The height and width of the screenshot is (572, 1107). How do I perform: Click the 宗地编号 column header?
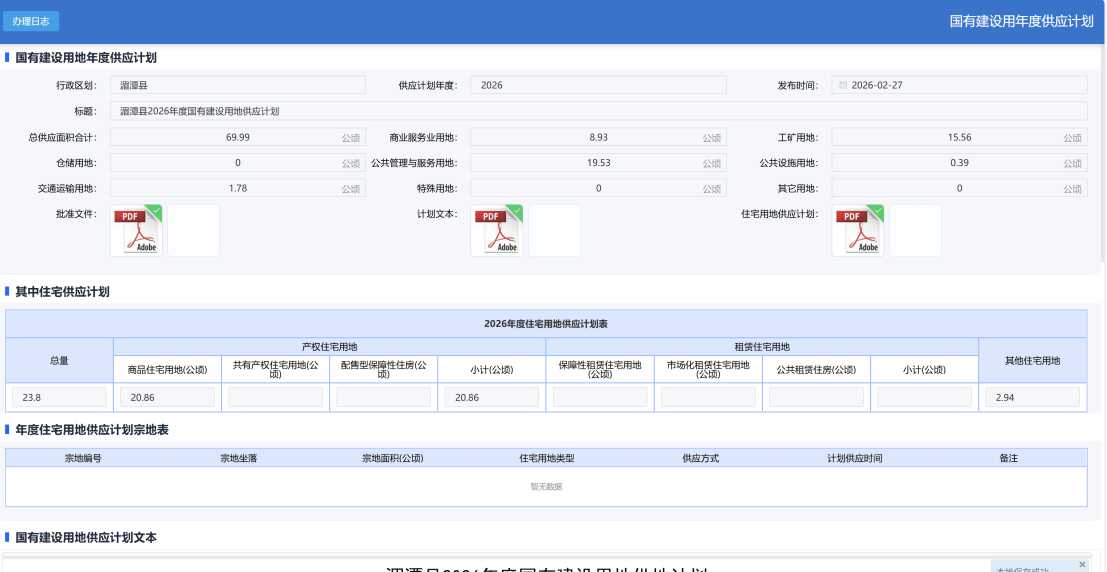point(83,458)
